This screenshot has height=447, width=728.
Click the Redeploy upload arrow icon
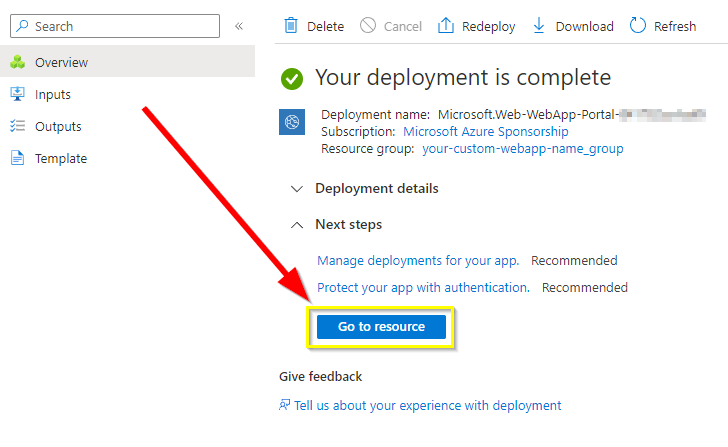coord(446,26)
